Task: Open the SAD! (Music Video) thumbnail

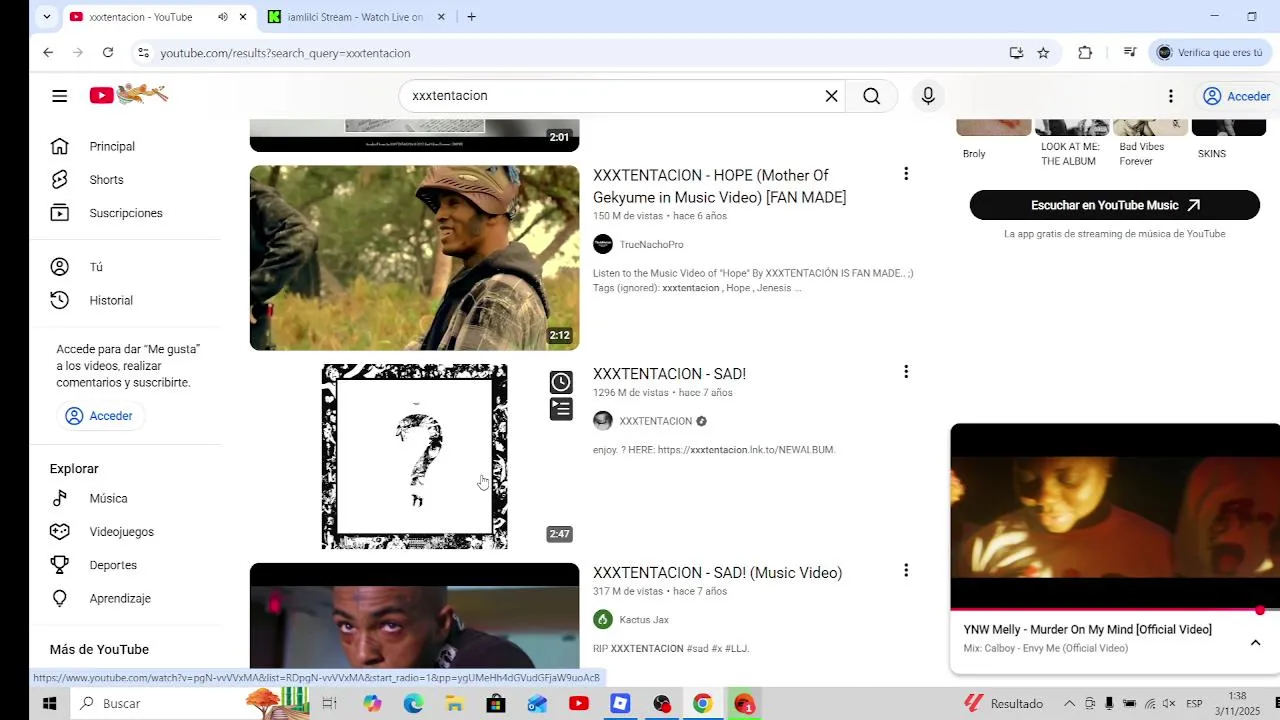Action: coord(414,616)
